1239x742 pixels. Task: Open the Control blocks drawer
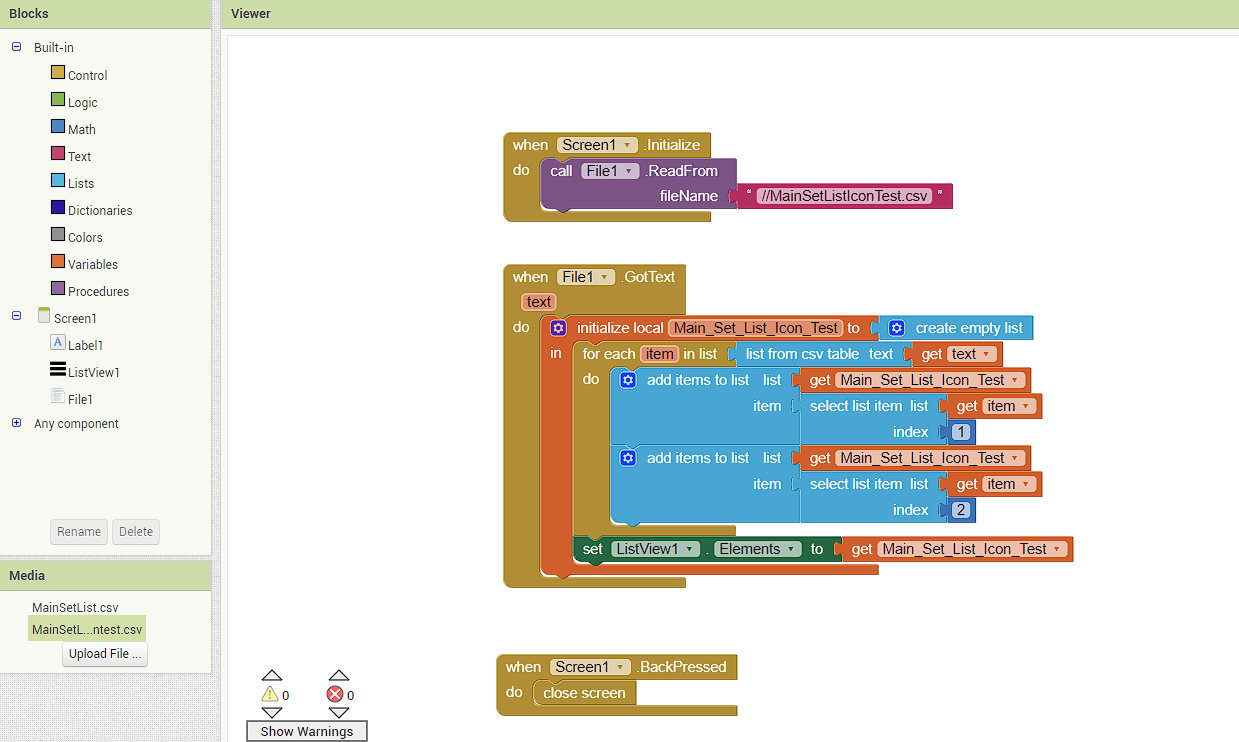point(87,75)
